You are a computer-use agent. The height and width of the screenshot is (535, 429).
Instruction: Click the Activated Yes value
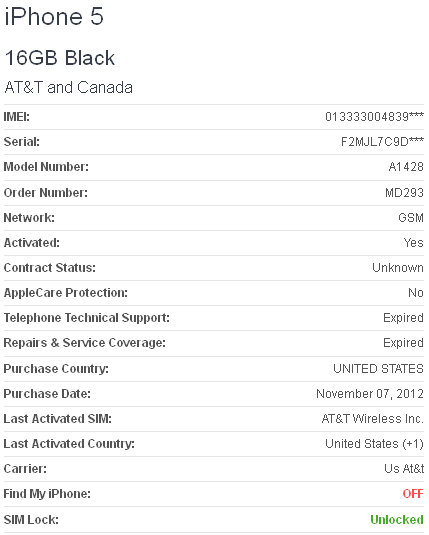(x=414, y=243)
